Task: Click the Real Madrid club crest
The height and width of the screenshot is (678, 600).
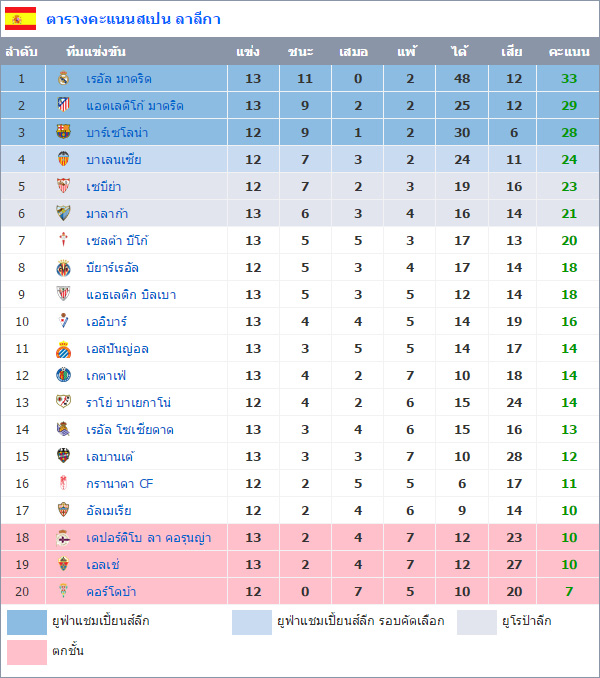Action: click(64, 78)
